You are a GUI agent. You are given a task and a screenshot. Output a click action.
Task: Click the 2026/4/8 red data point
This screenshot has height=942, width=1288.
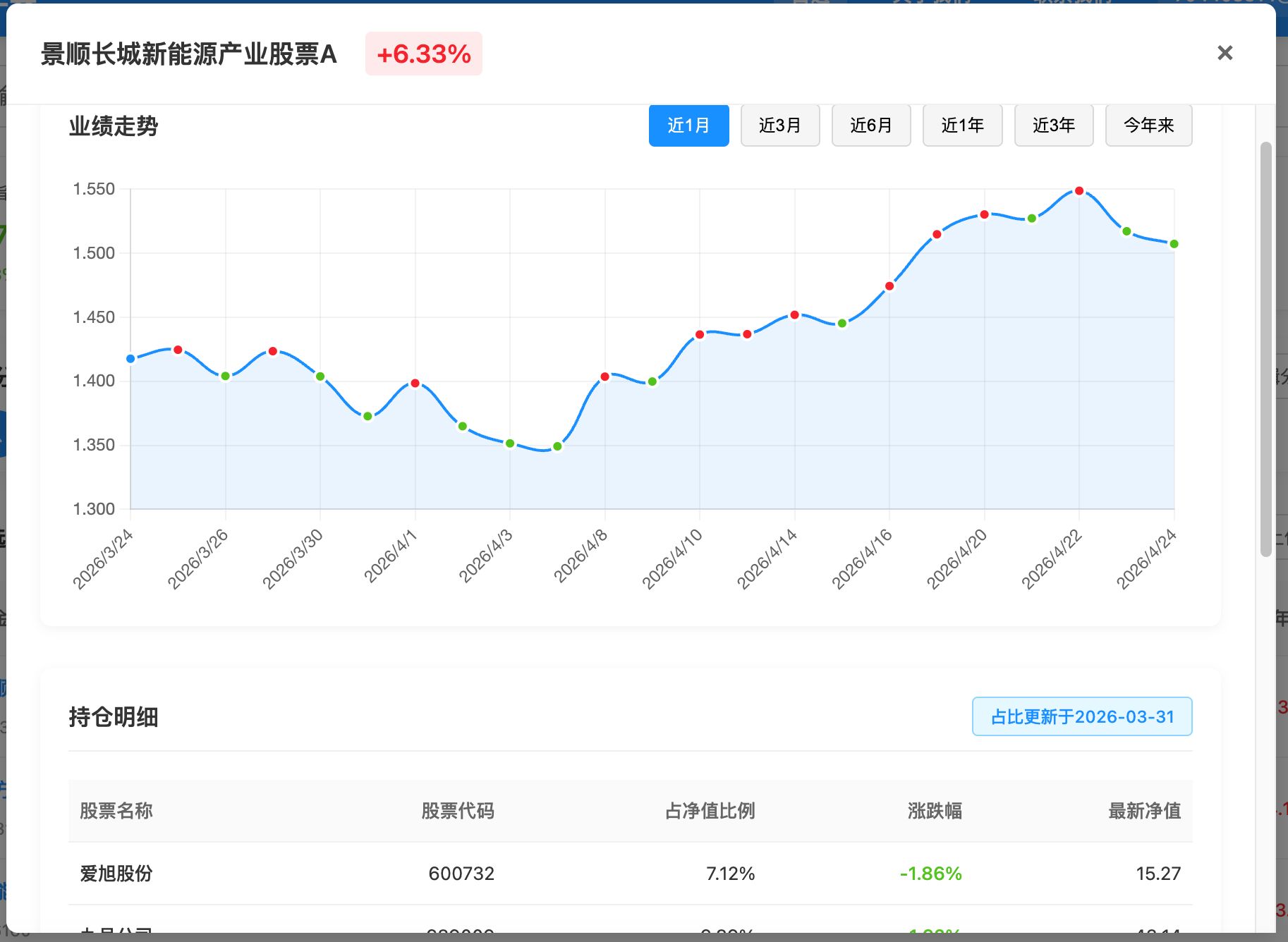[604, 377]
